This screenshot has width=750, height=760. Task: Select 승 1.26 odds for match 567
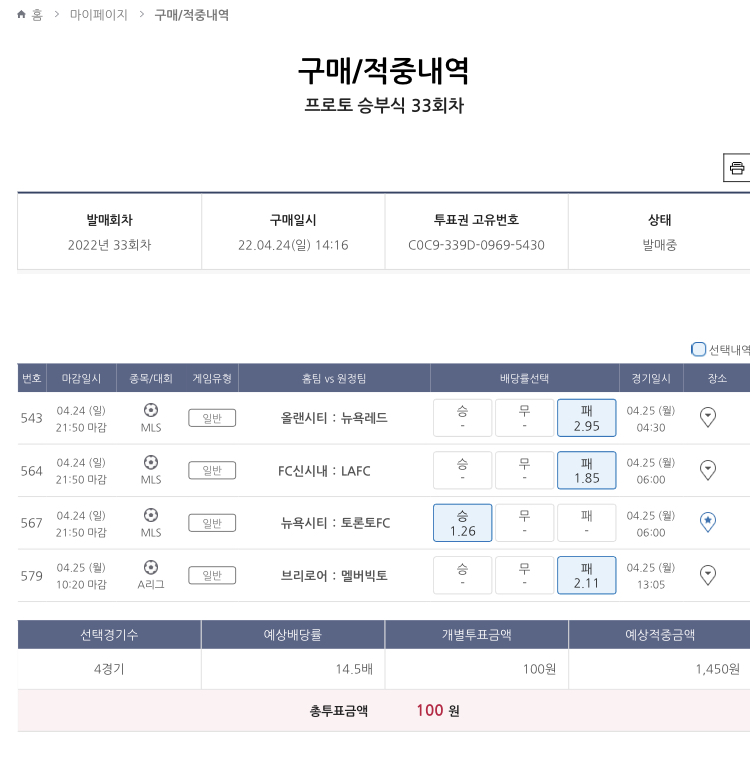point(463,523)
